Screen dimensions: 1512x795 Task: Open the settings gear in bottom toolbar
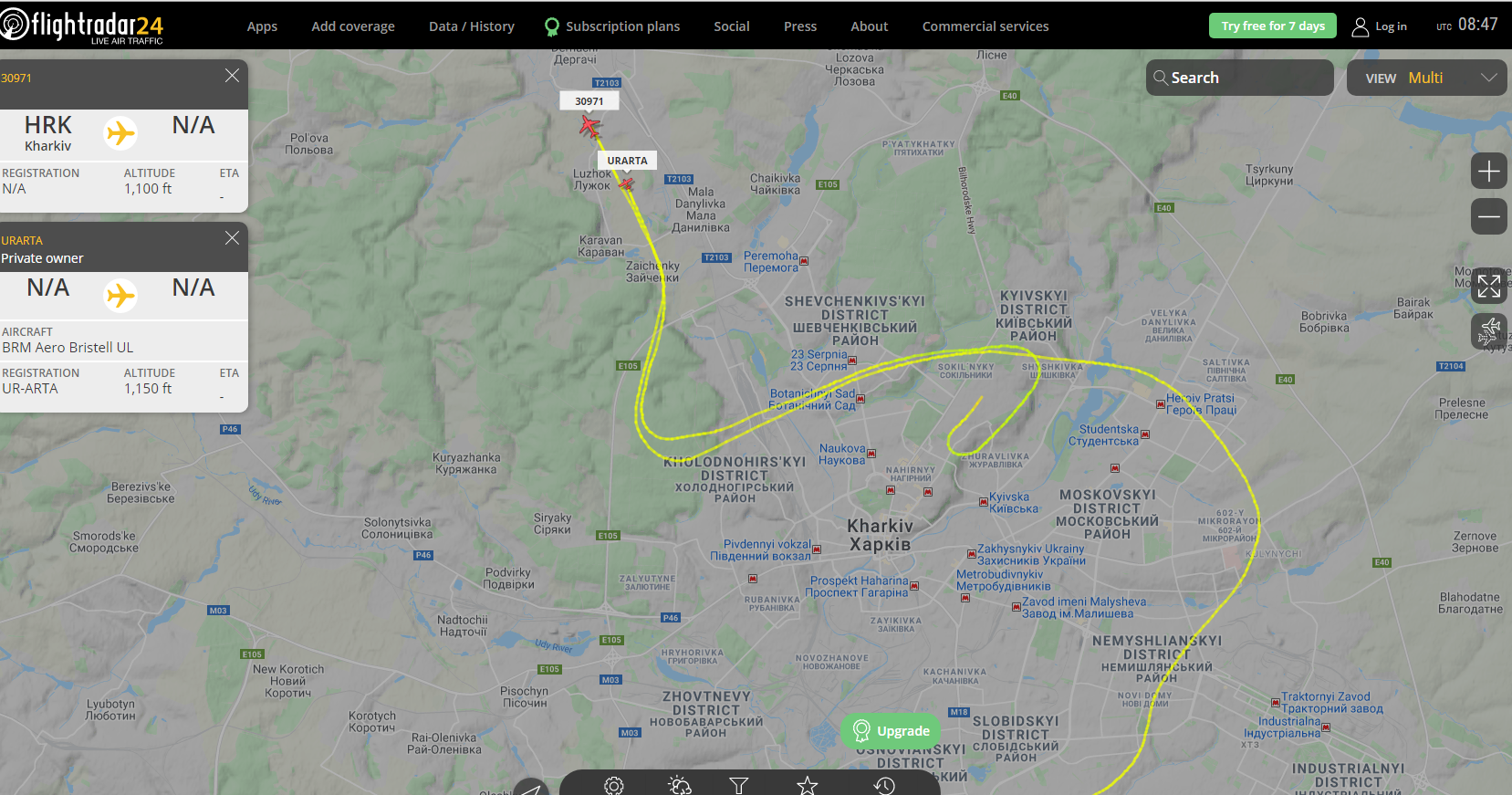pyautogui.click(x=614, y=785)
